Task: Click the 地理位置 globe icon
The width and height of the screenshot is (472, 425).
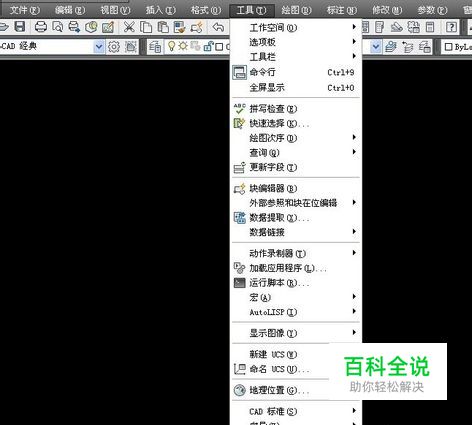Action: pyautogui.click(x=239, y=390)
